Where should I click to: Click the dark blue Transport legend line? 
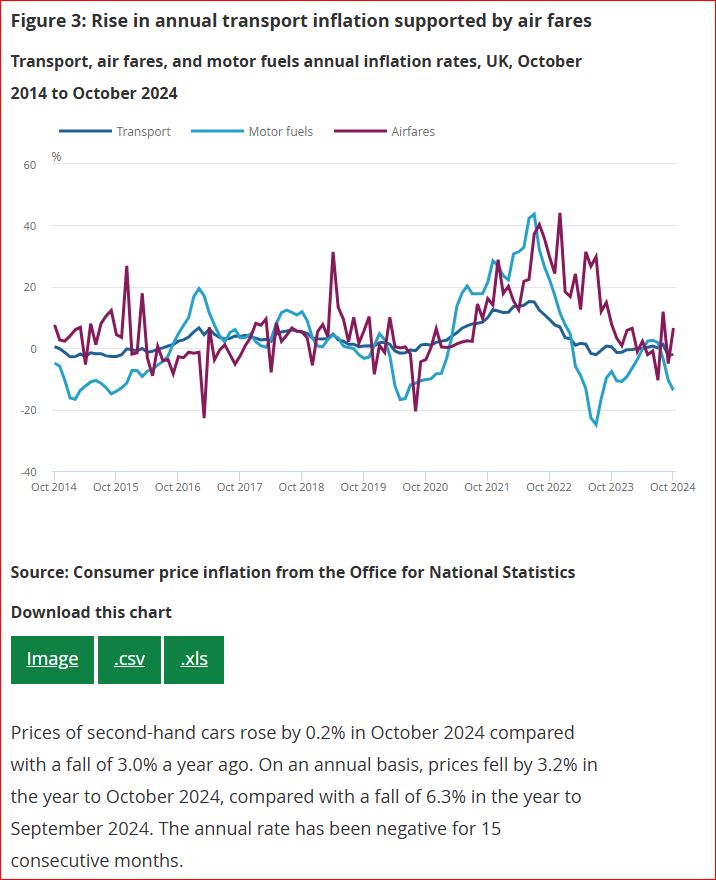85,131
